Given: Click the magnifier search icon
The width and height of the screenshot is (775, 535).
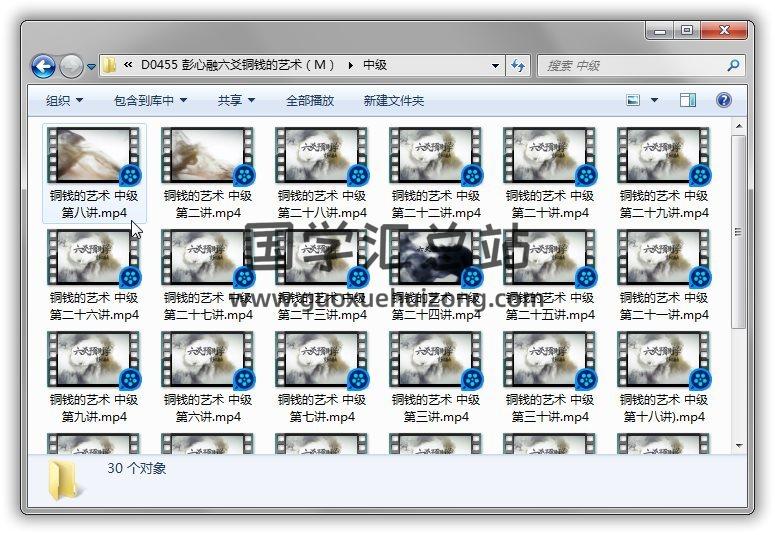Looking at the screenshot, I should click(x=733, y=65).
